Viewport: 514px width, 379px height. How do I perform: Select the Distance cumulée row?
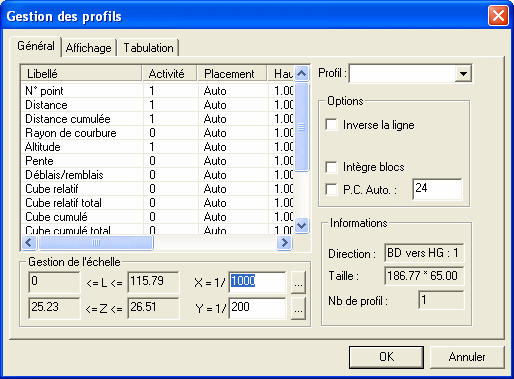[157, 119]
